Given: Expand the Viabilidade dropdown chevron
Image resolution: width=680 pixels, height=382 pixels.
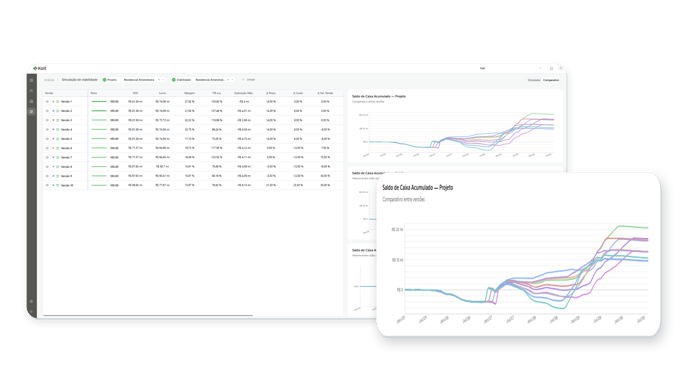Looking at the screenshot, I should pos(232,80).
